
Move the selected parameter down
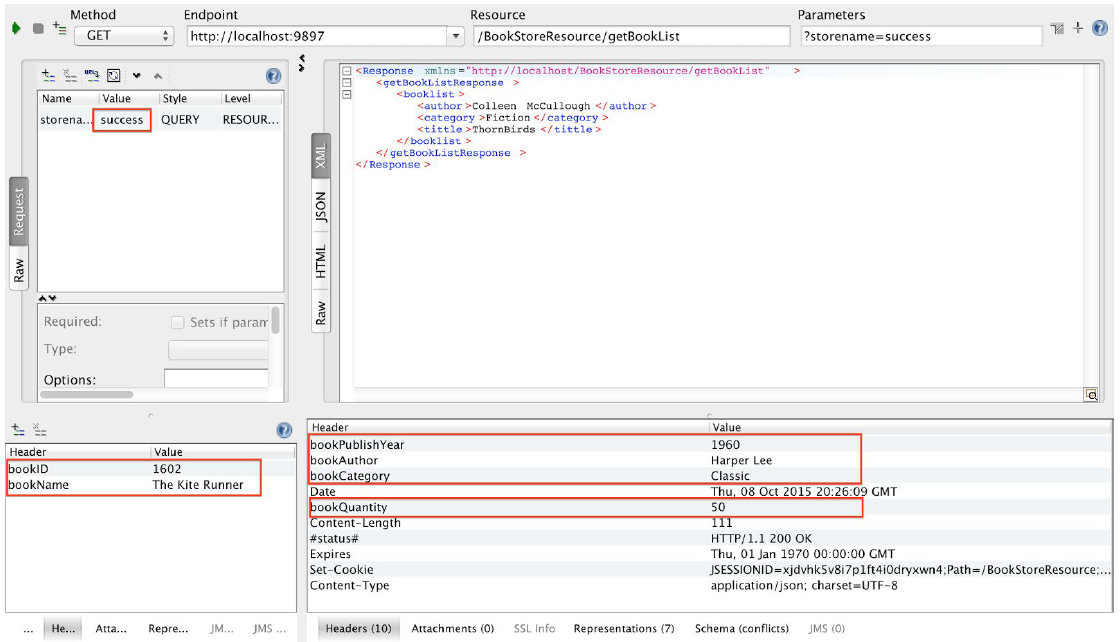tap(136, 76)
